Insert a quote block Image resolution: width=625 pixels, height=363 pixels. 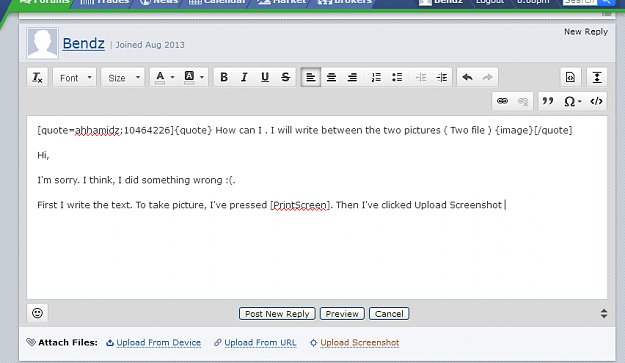(548, 101)
